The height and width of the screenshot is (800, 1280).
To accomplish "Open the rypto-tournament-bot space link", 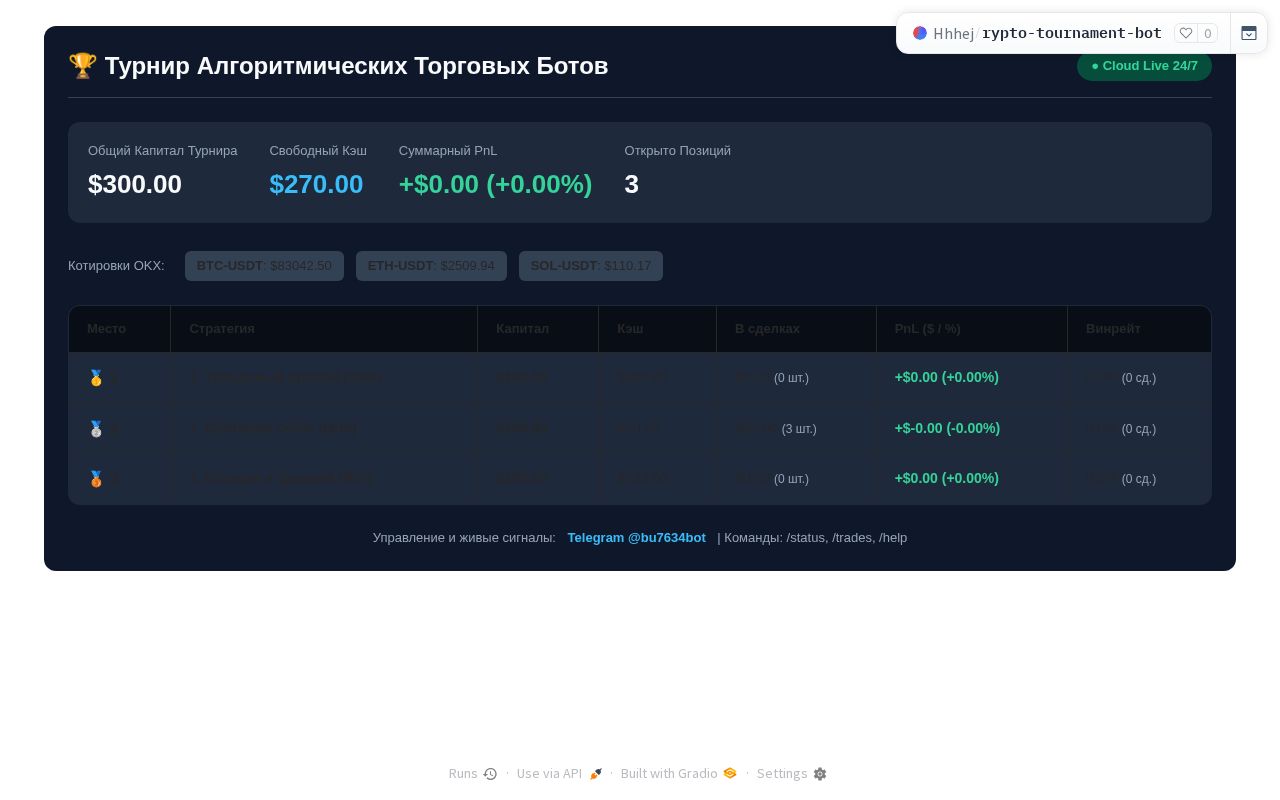I will (1072, 33).
